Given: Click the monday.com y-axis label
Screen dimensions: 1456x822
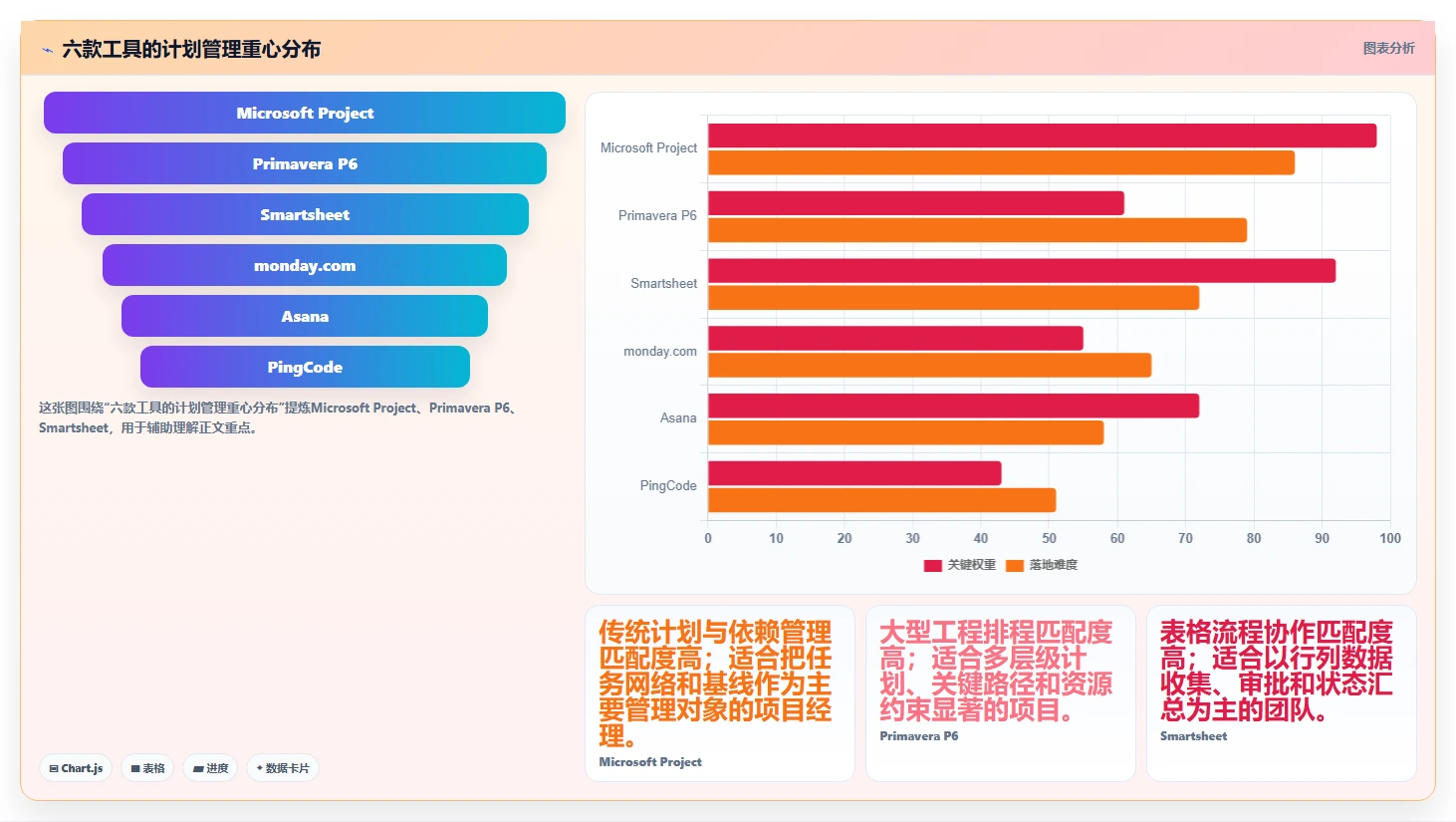Looking at the screenshot, I should tap(660, 351).
